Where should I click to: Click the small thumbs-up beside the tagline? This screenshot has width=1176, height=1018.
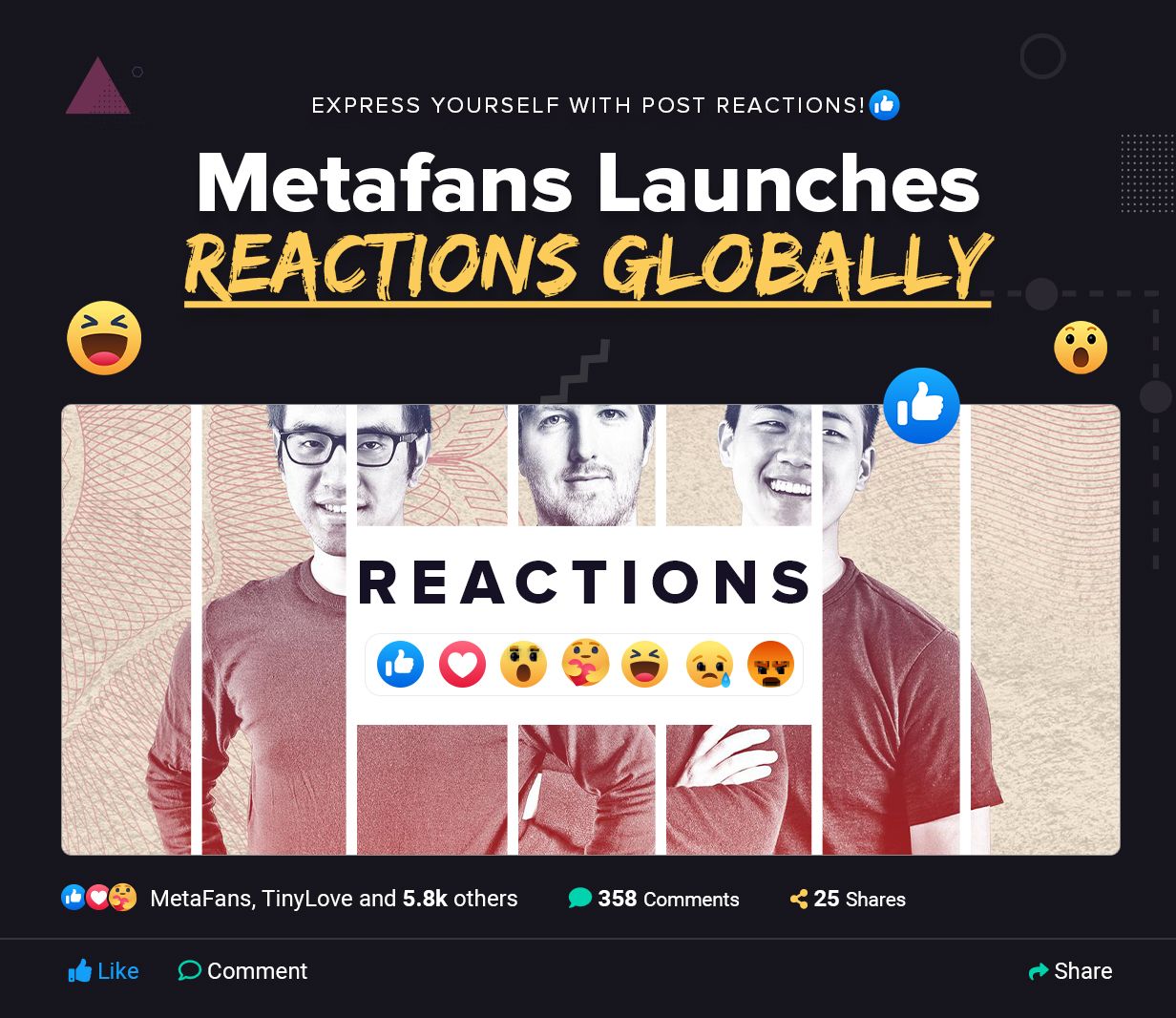(885, 105)
